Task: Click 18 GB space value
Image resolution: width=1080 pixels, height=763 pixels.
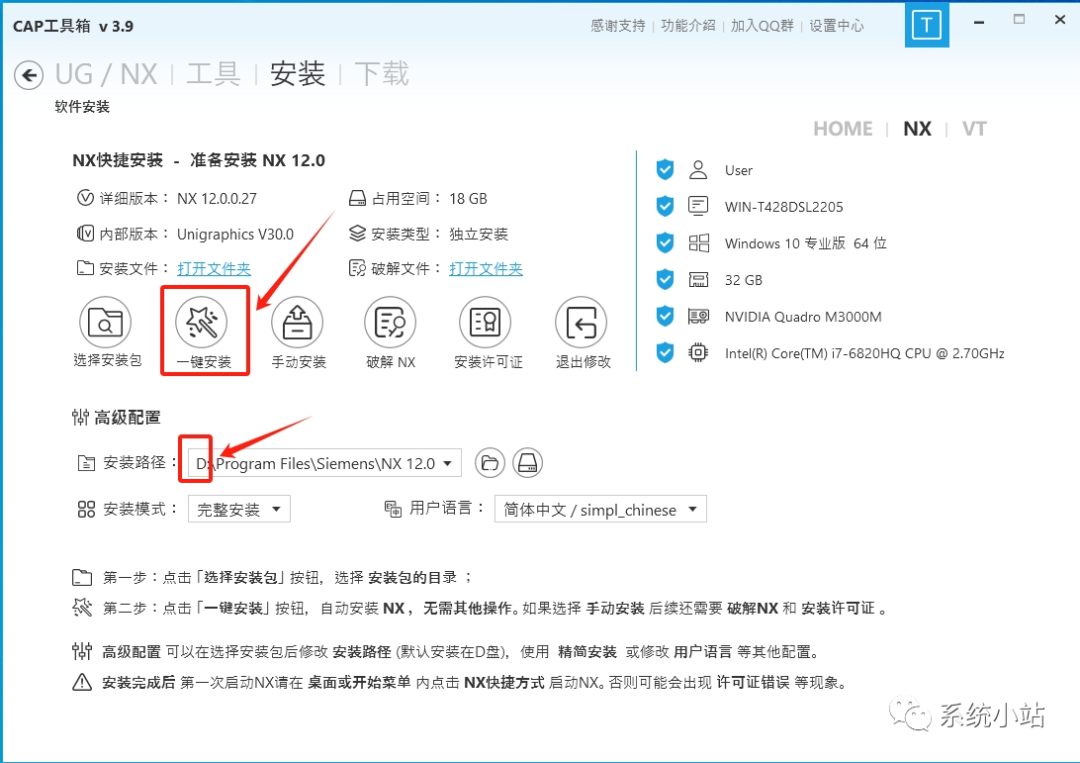Action: [x=468, y=199]
